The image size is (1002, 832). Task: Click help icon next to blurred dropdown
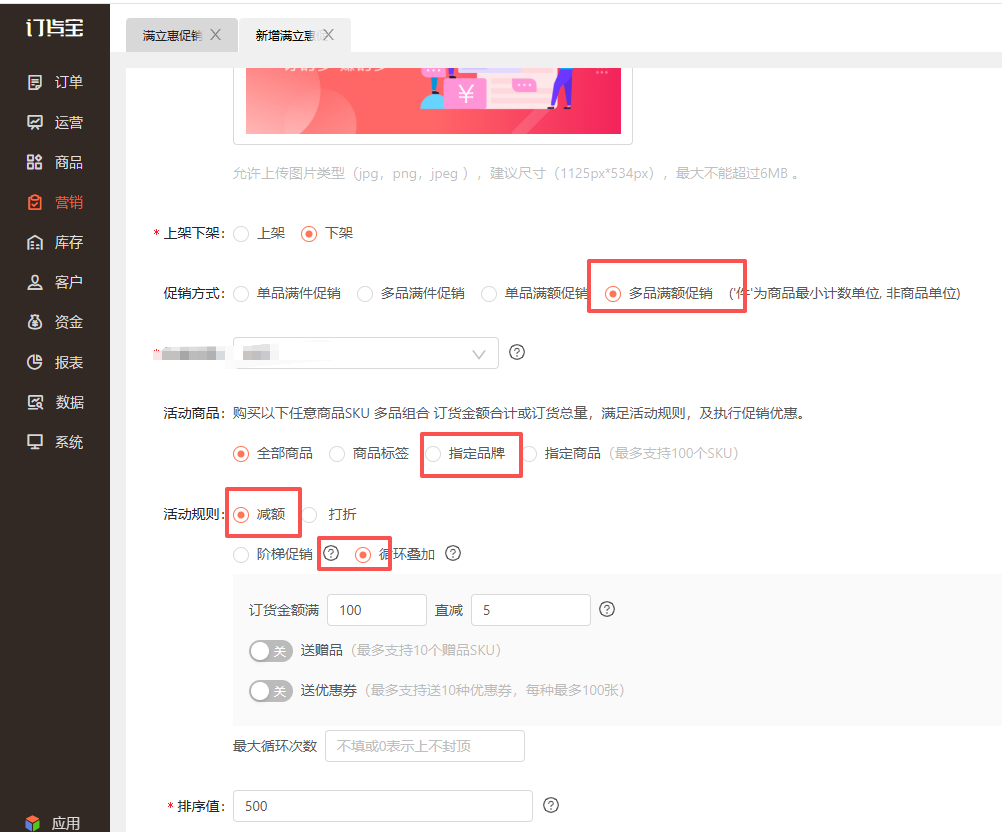(x=517, y=352)
